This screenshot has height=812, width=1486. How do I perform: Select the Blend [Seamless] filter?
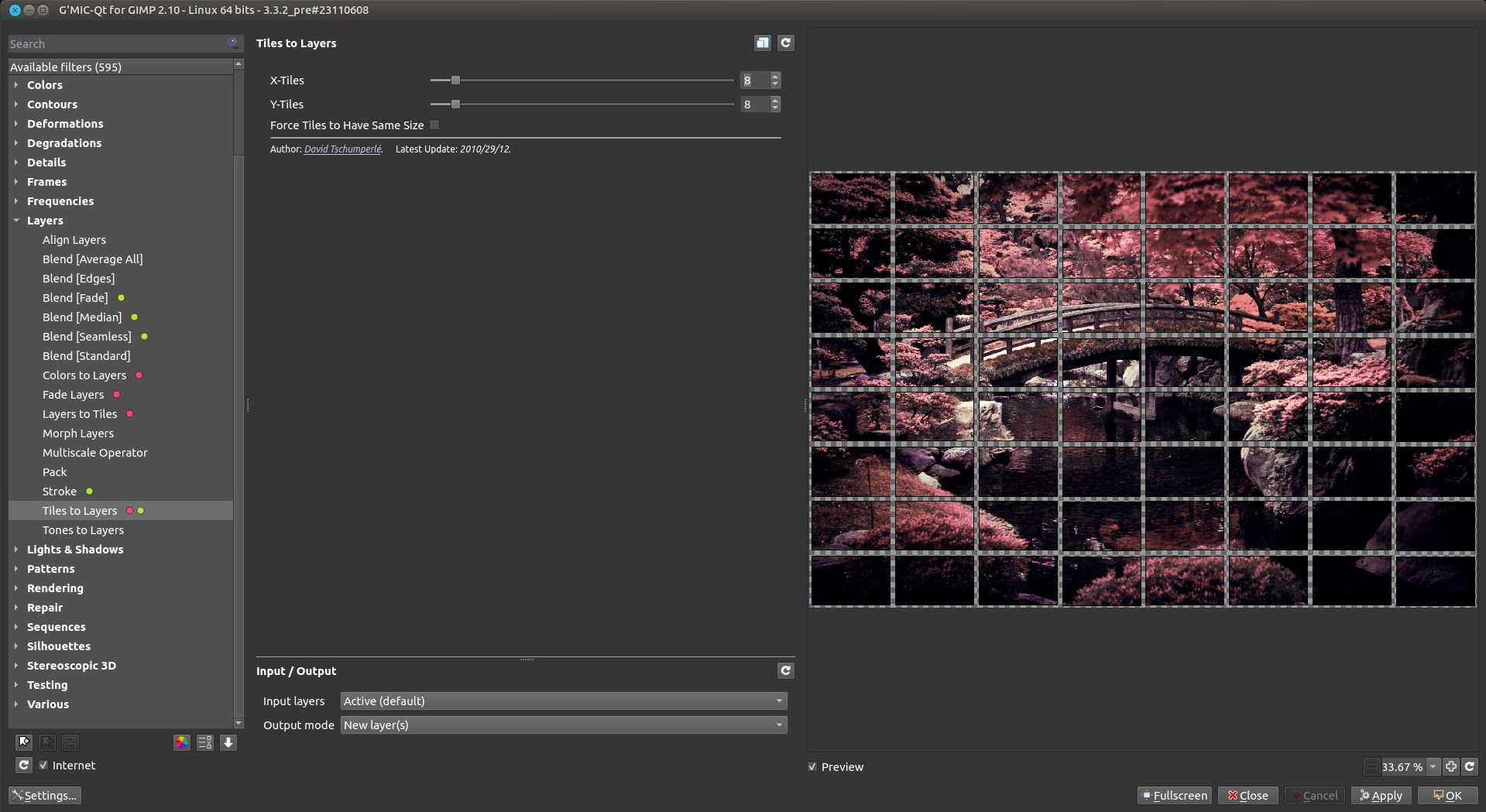pos(87,337)
